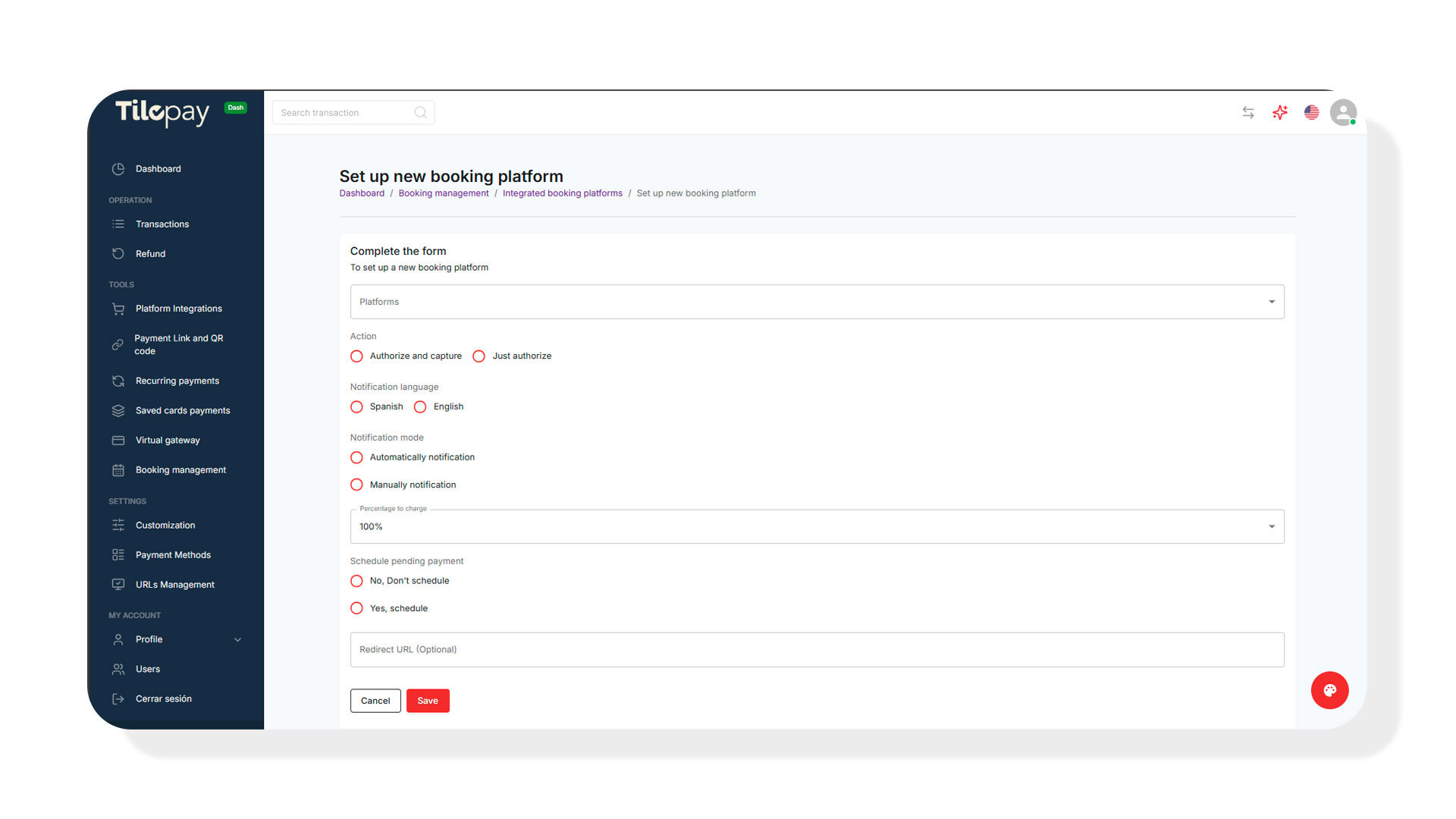Image resolution: width=1456 pixels, height=819 pixels.
Task: Open the user avatar menu
Action: (1343, 113)
